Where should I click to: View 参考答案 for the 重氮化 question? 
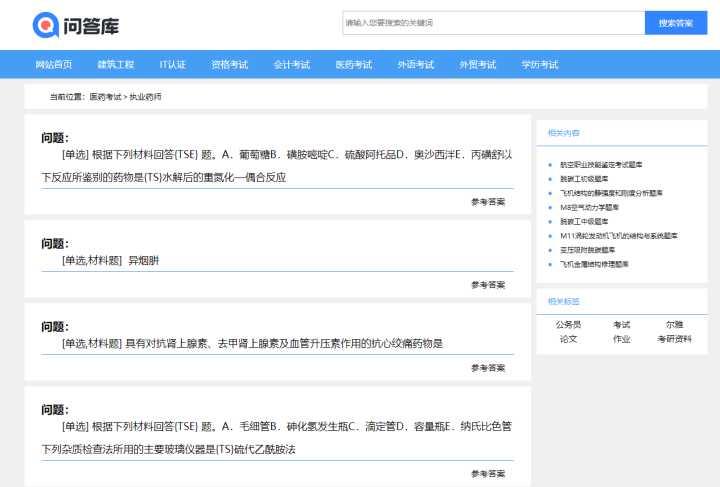tap(488, 202)
